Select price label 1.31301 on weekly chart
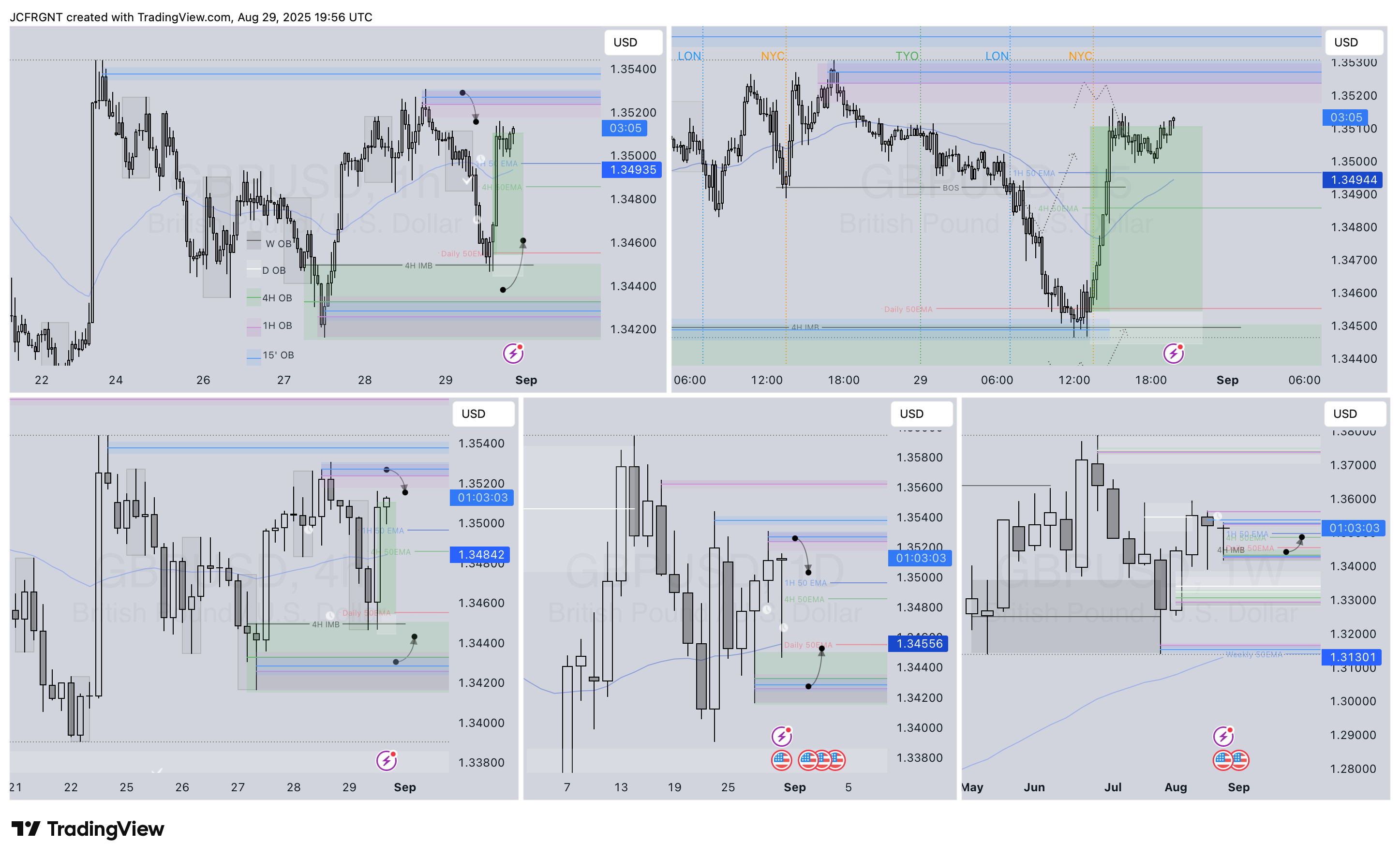This screenshot has height=858, width=1400. pyautogui.click(x=1352, y=657)
